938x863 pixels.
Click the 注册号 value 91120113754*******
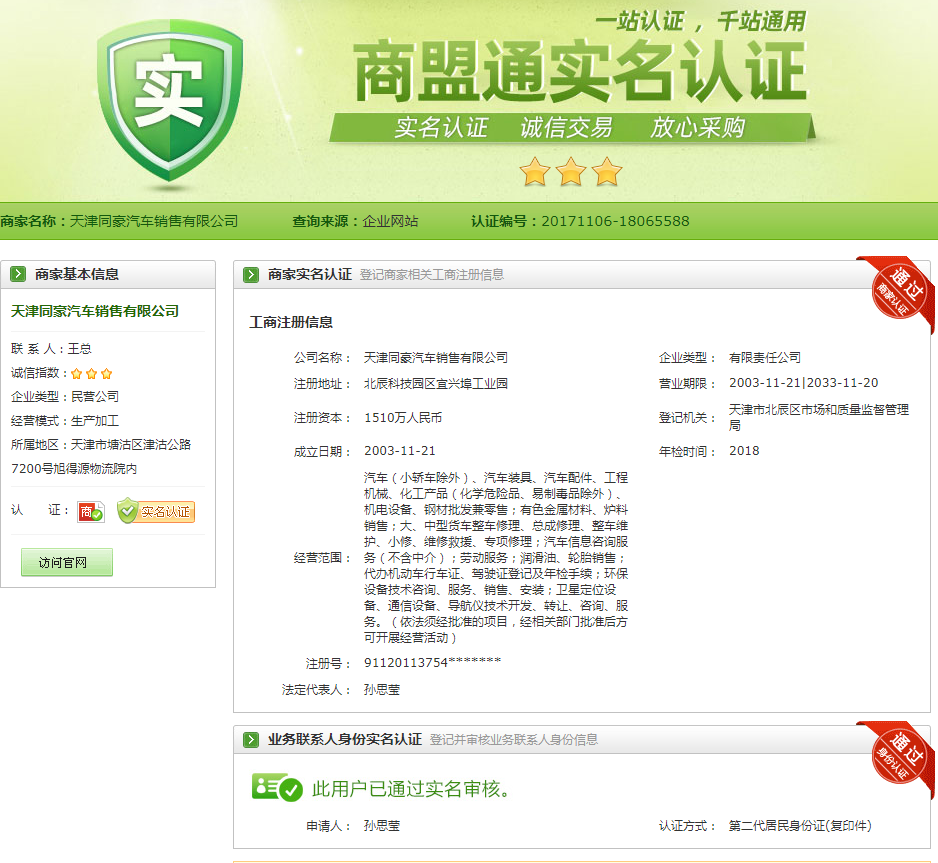click(x=433, y=663)
